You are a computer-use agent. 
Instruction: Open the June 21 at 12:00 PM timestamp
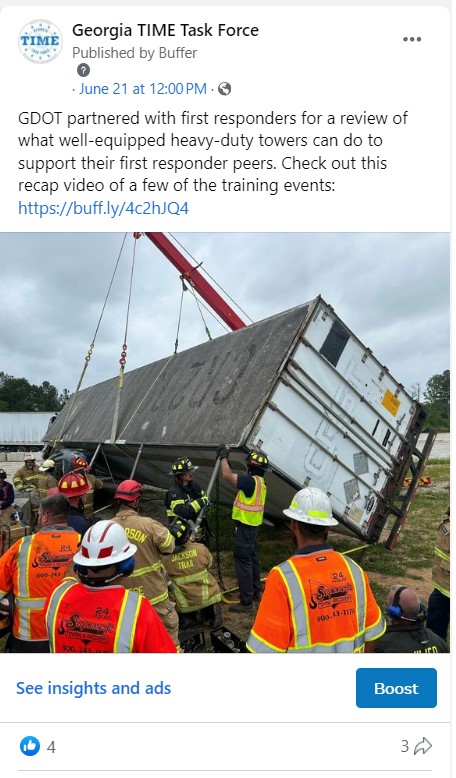[143, 89]
